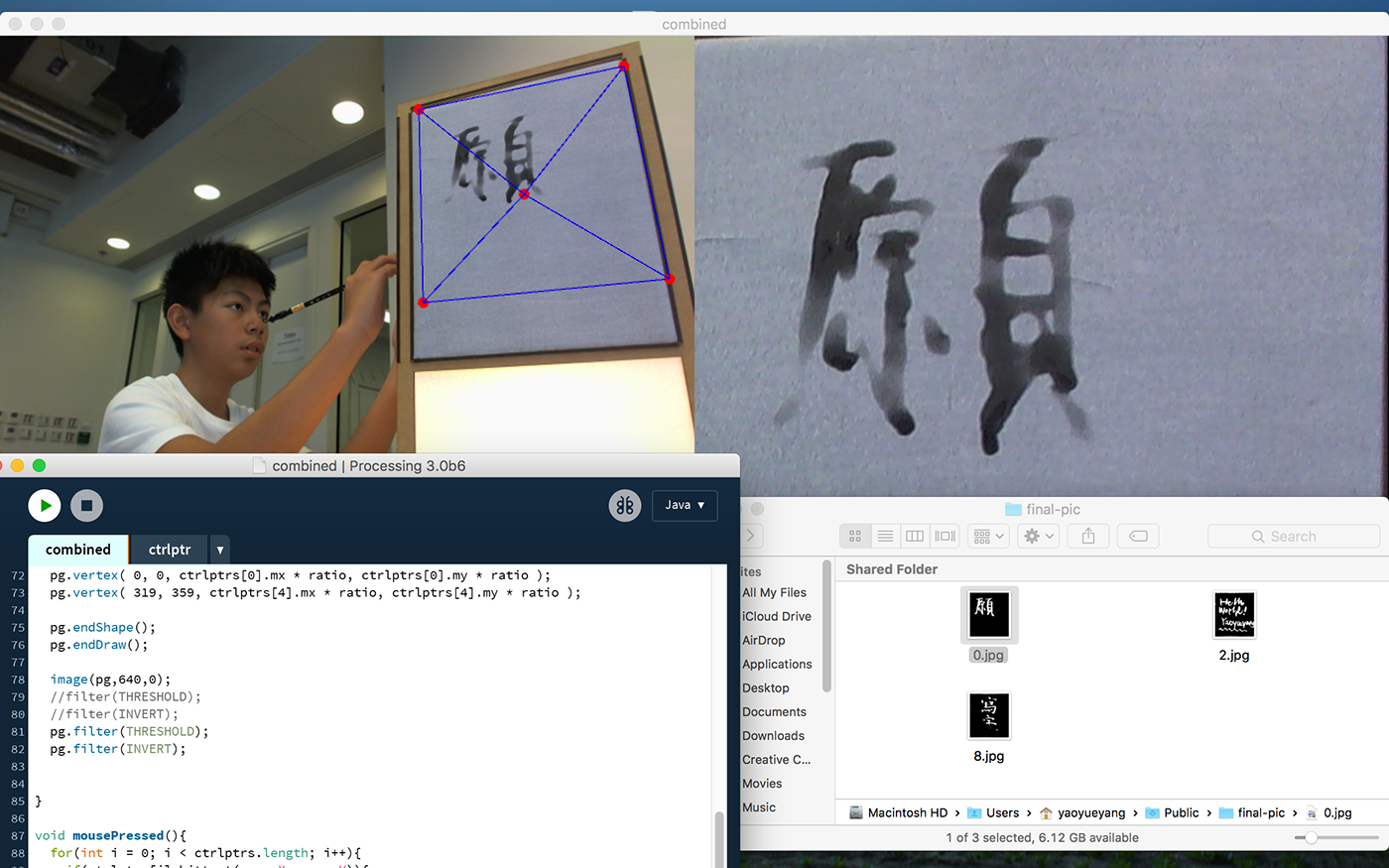Select the 2.jpg thumbnail in final-pic
Image resolution: width=1389 pixels, height=868 pixels.
point(1234,615)
